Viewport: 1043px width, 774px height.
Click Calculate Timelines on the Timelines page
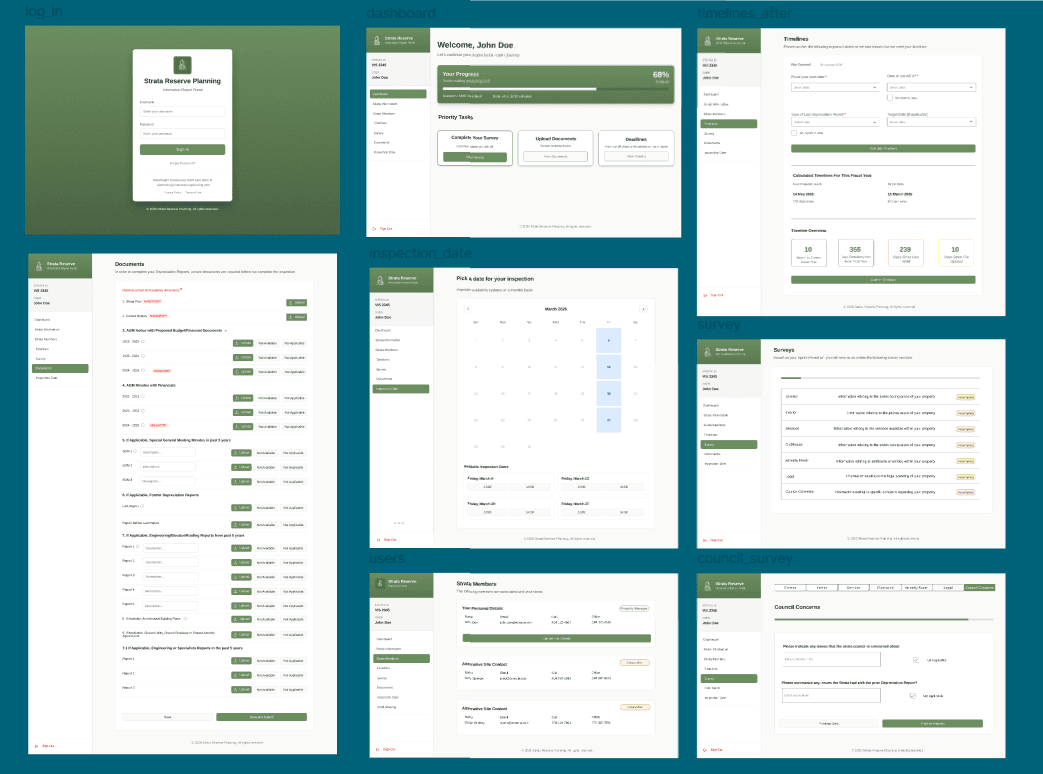tap(883, 149)
